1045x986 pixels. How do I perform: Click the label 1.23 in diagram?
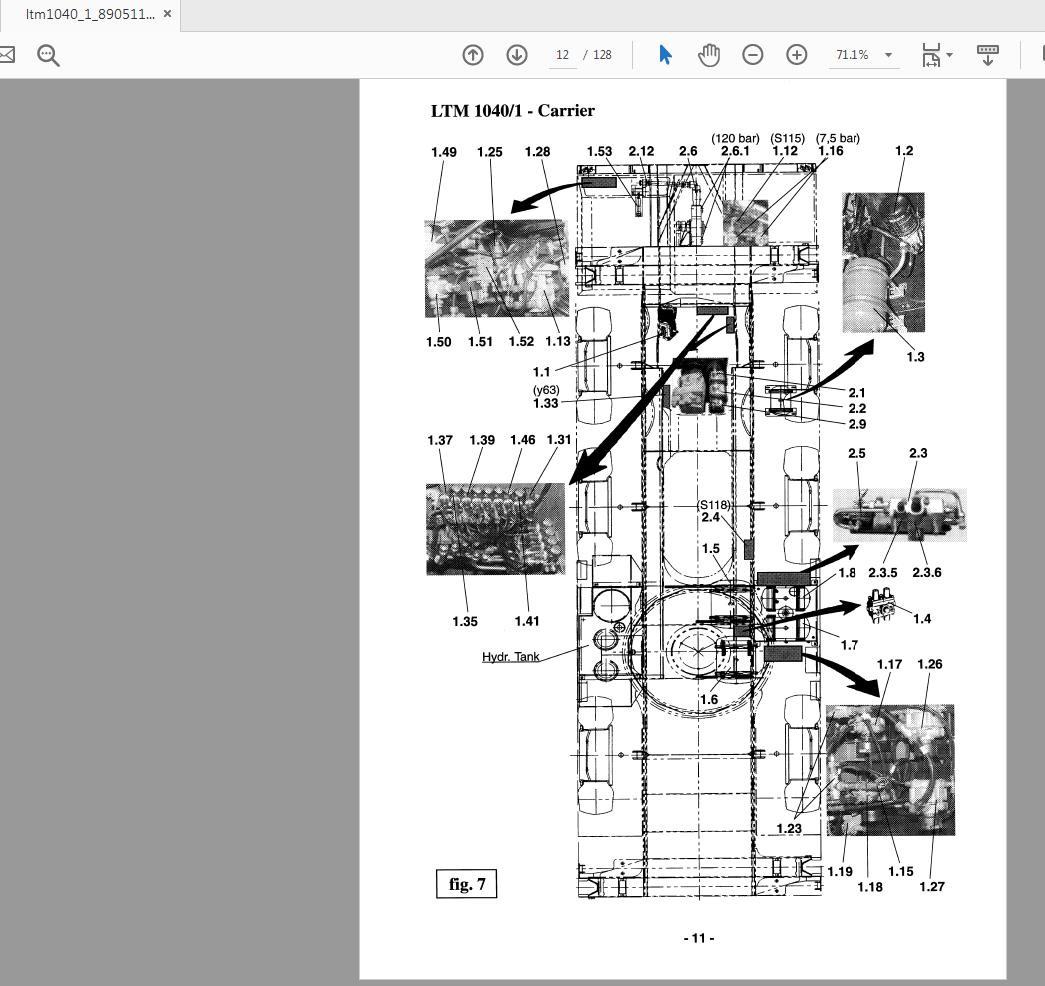(x=789, y=829)
